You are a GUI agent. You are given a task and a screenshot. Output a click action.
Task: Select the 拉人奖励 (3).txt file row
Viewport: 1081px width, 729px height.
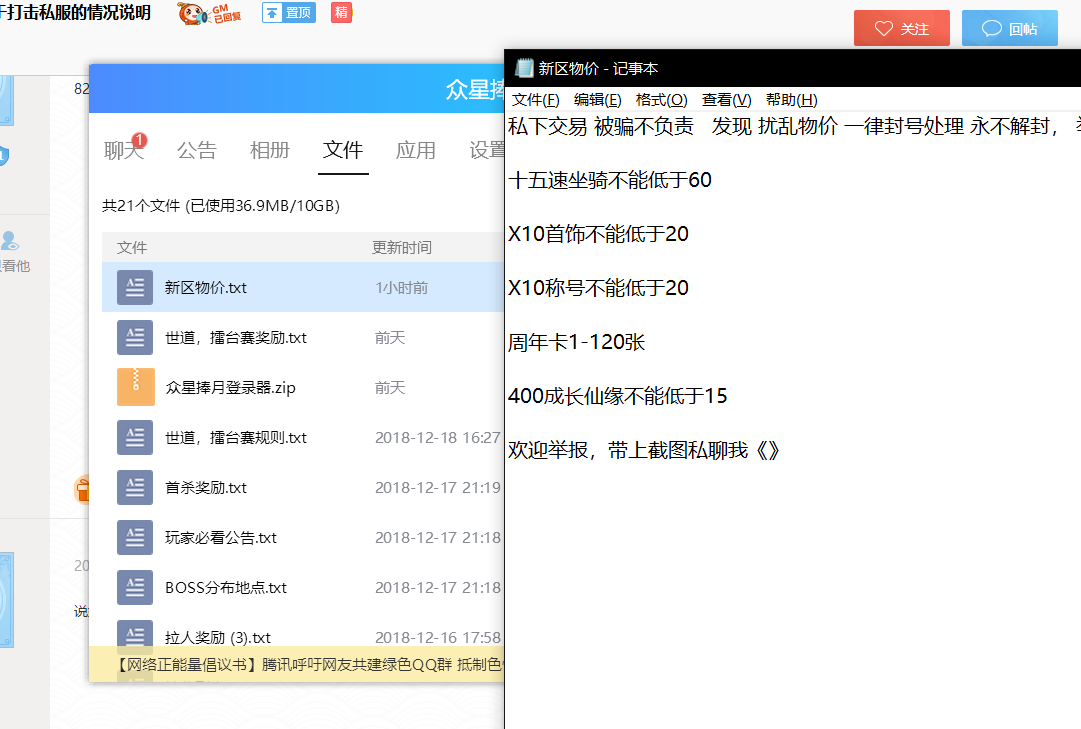[x=300, y=637]
